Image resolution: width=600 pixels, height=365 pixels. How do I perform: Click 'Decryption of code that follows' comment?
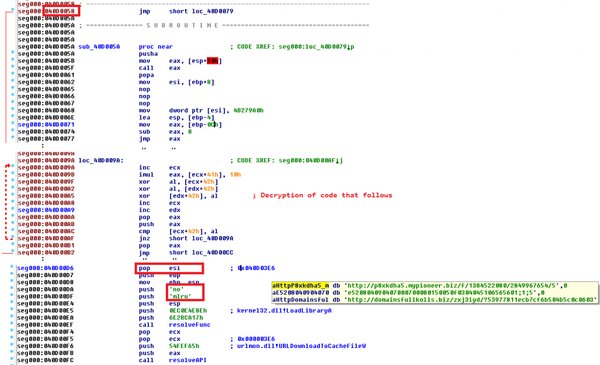pos(323,195)
